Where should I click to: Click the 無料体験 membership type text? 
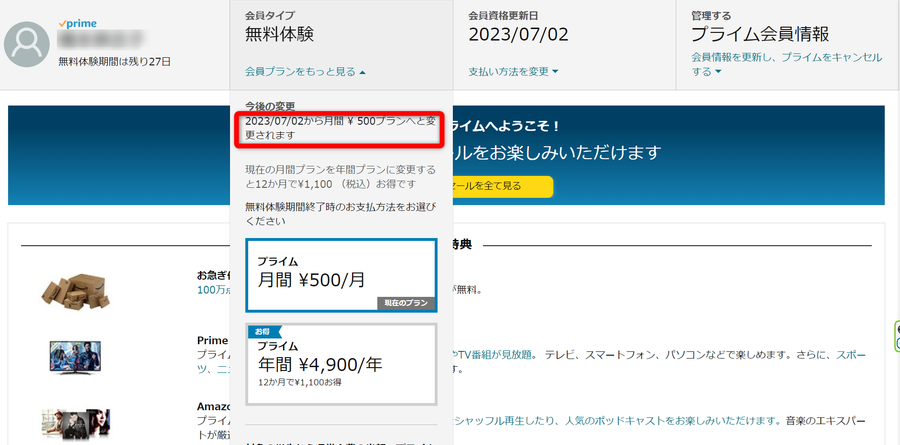(x=280, y=35)
